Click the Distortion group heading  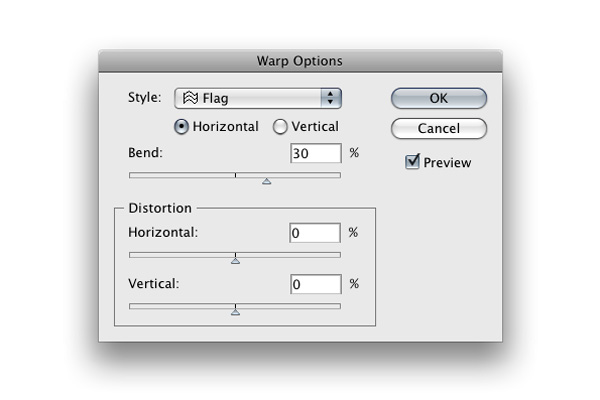pos(160,208)
